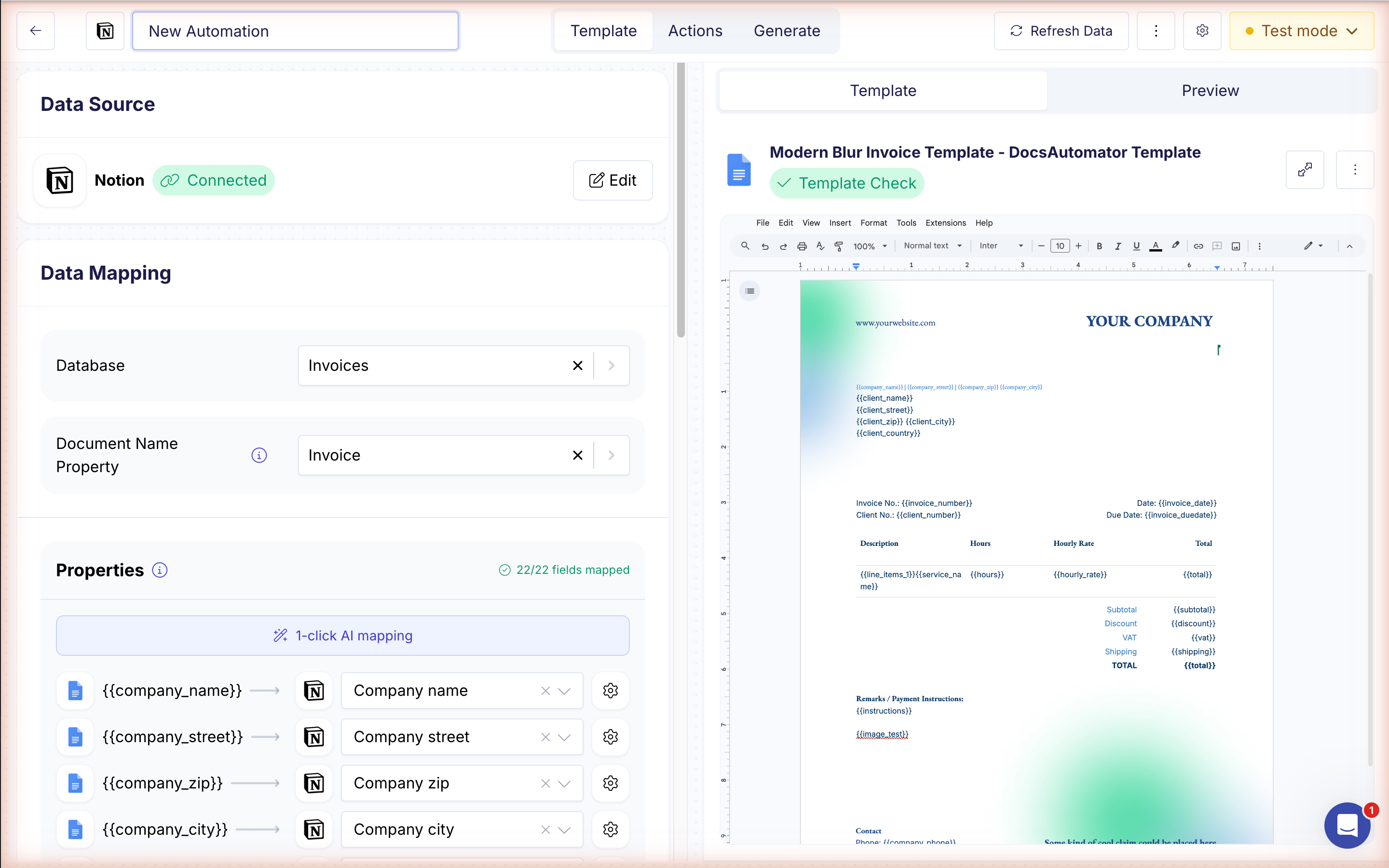
Task: Open the Test mode dropdown
Action: (1301, 31)
